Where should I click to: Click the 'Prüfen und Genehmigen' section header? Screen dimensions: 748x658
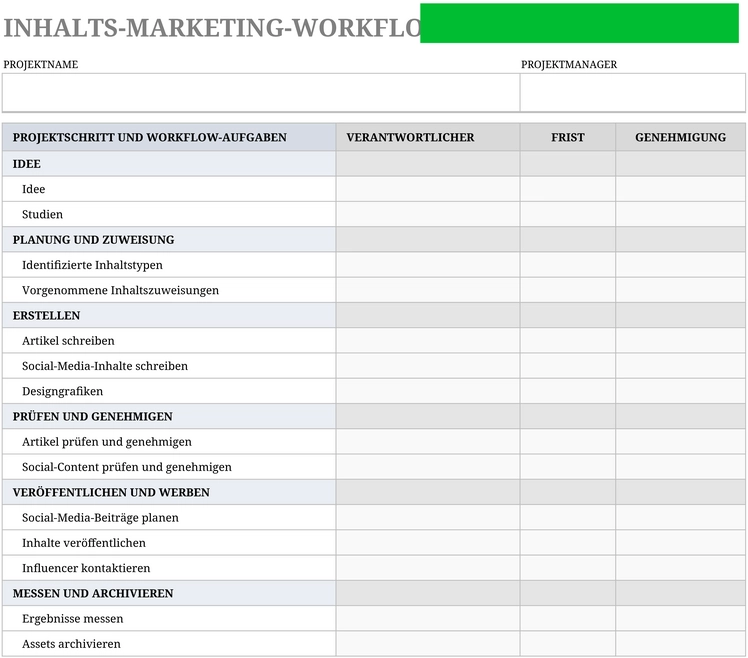point(169,417)
